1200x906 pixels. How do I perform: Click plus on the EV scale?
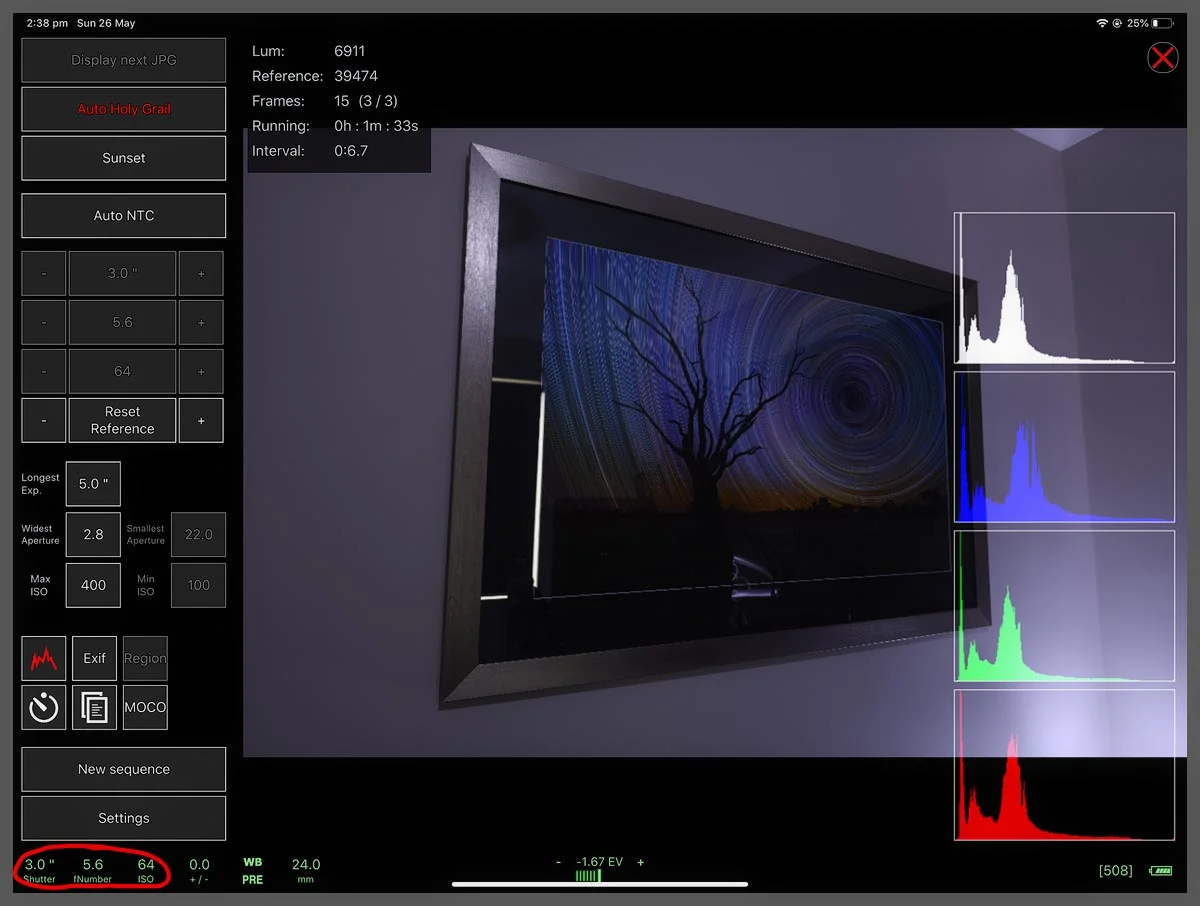[641, 862]
